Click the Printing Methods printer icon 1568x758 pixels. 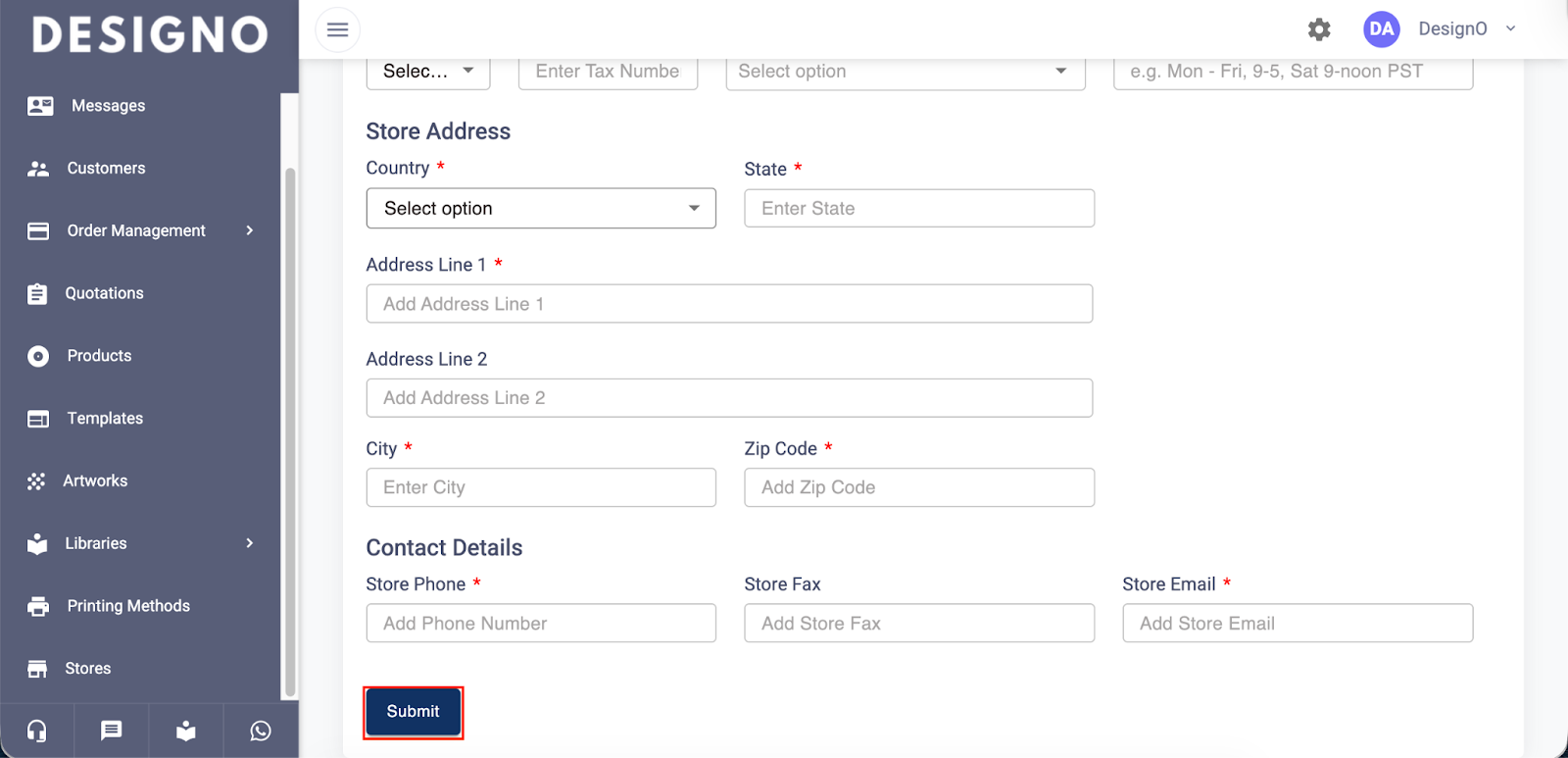coord(38,606)
